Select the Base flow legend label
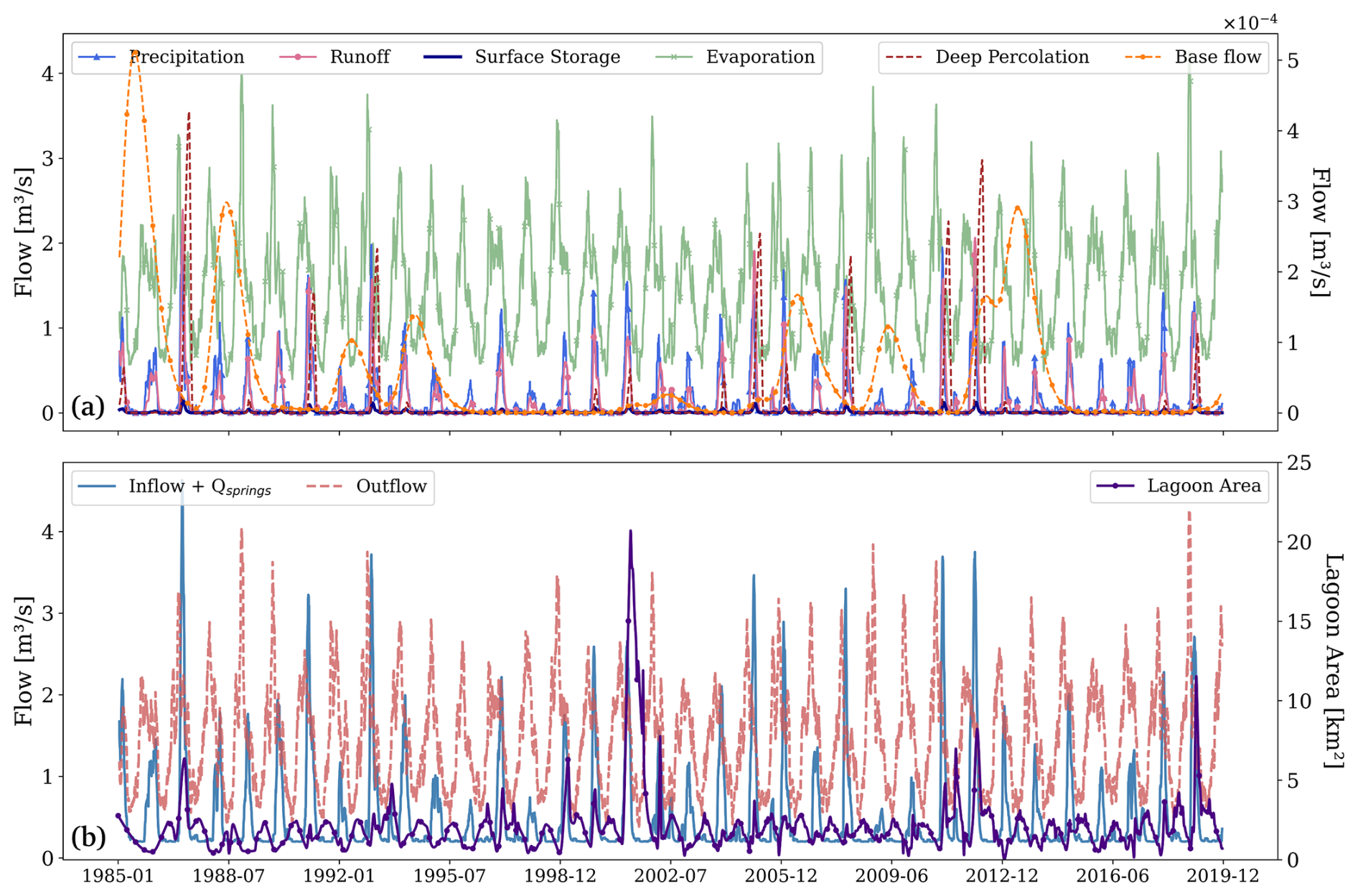The image size is (1358, 896). [1217, 57]
